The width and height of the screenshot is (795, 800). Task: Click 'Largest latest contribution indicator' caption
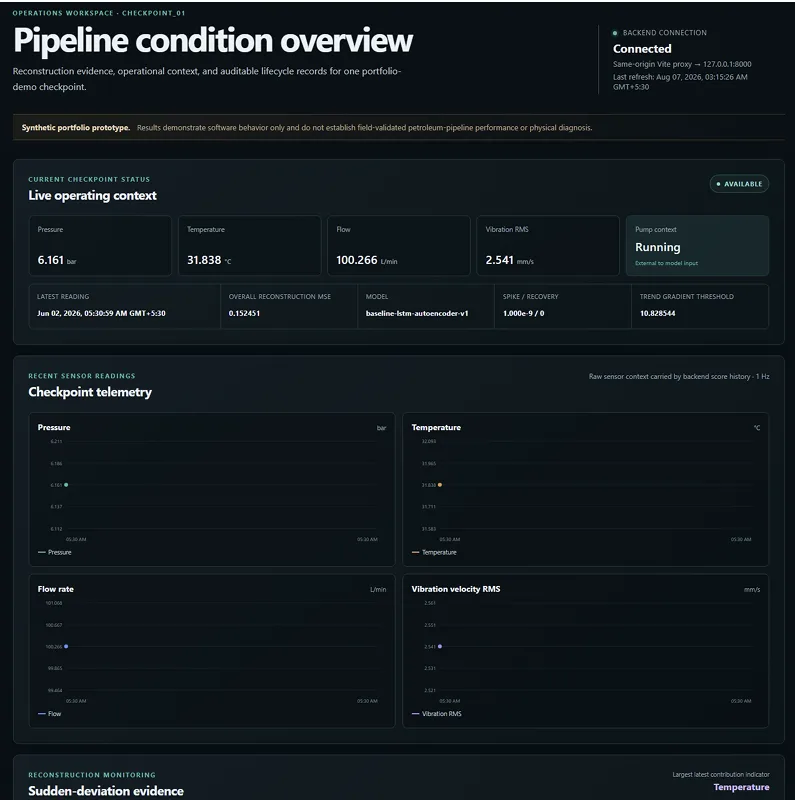tap(721, 774)
